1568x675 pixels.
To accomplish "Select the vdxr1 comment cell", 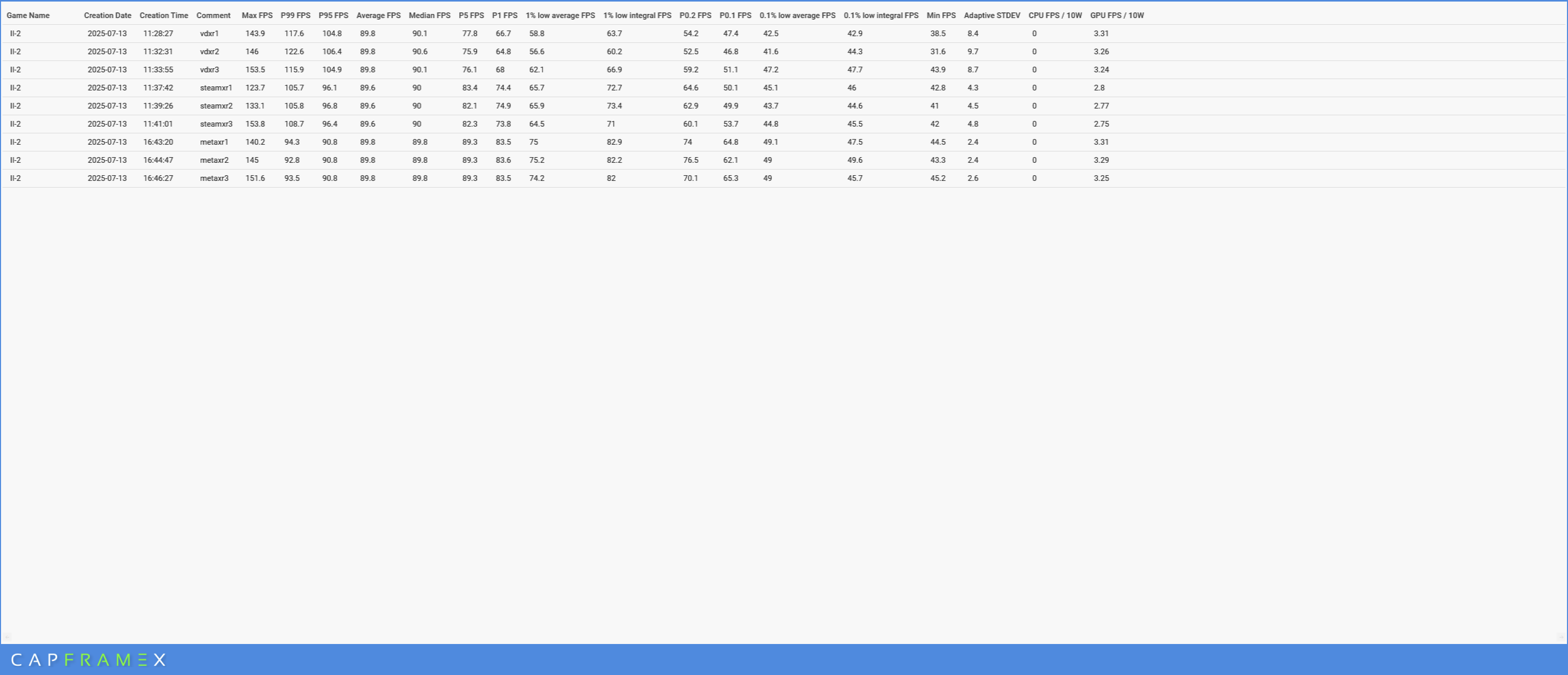I will tap(209, 34).
